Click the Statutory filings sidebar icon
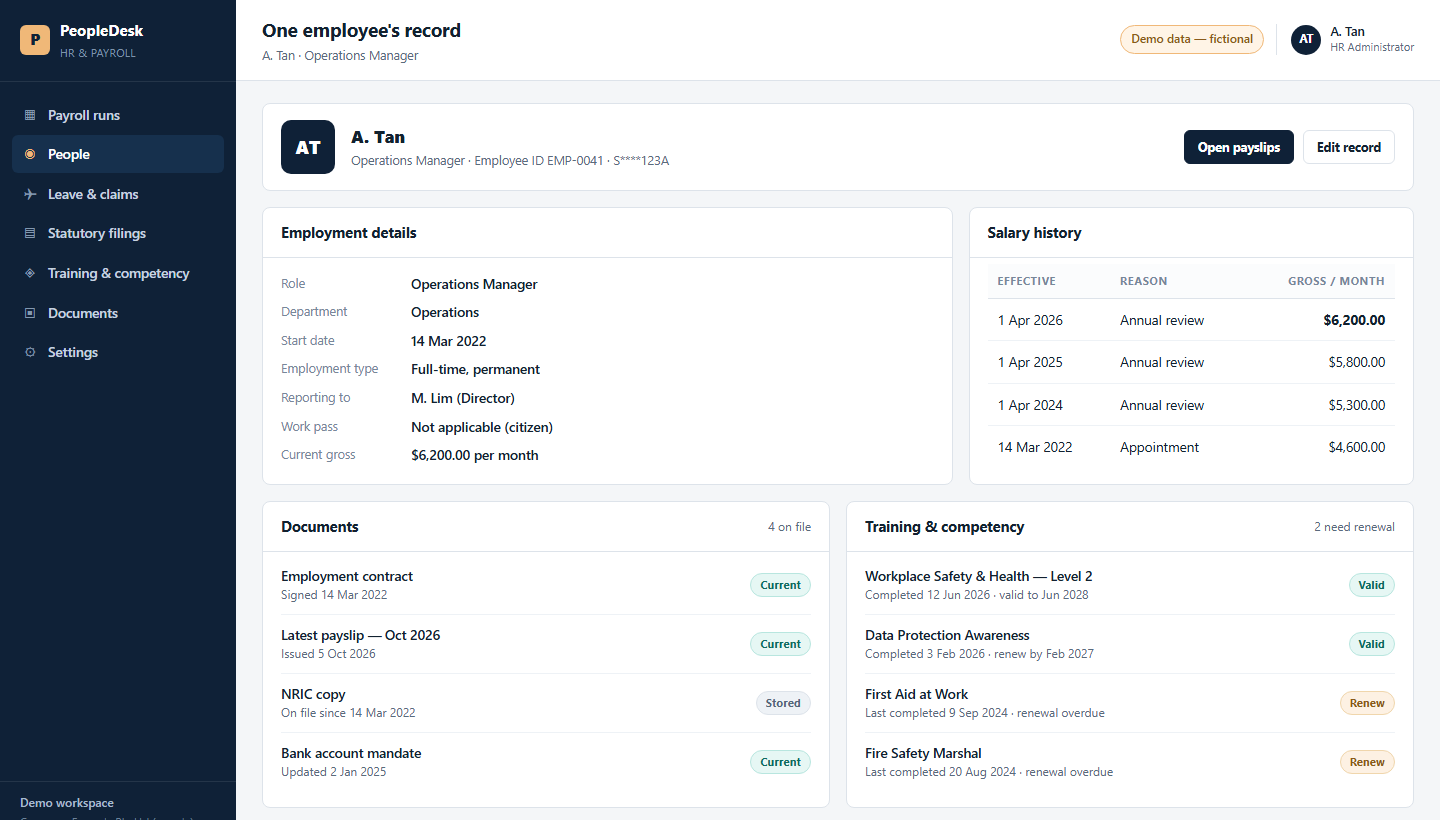Image resolution: width=1440 pixels, height=820 pixels. [30, 233]
